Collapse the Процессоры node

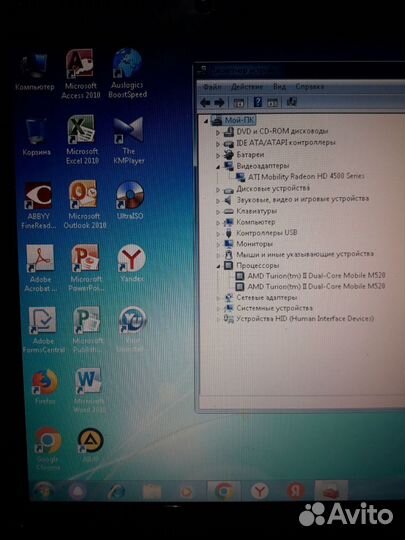pyautogui.click(x=218, y=266)
